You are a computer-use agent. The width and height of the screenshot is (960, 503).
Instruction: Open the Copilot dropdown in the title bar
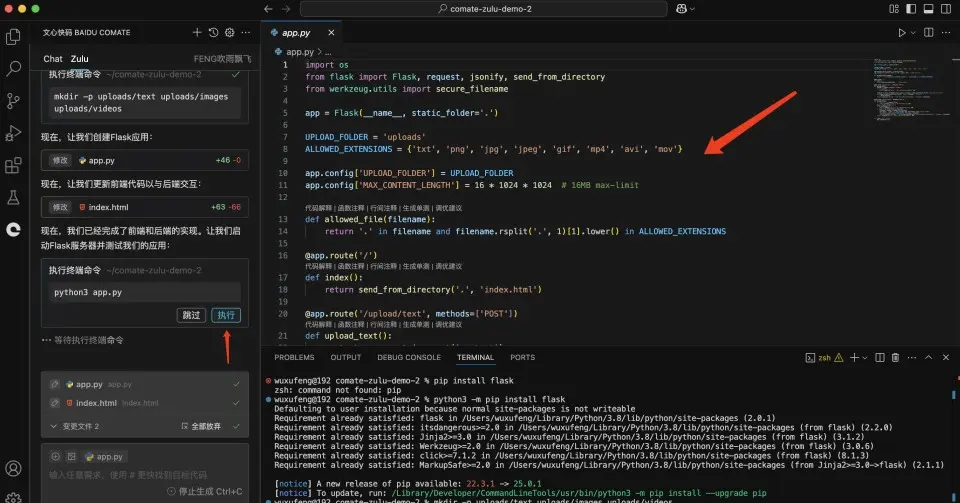coord(694,9)
